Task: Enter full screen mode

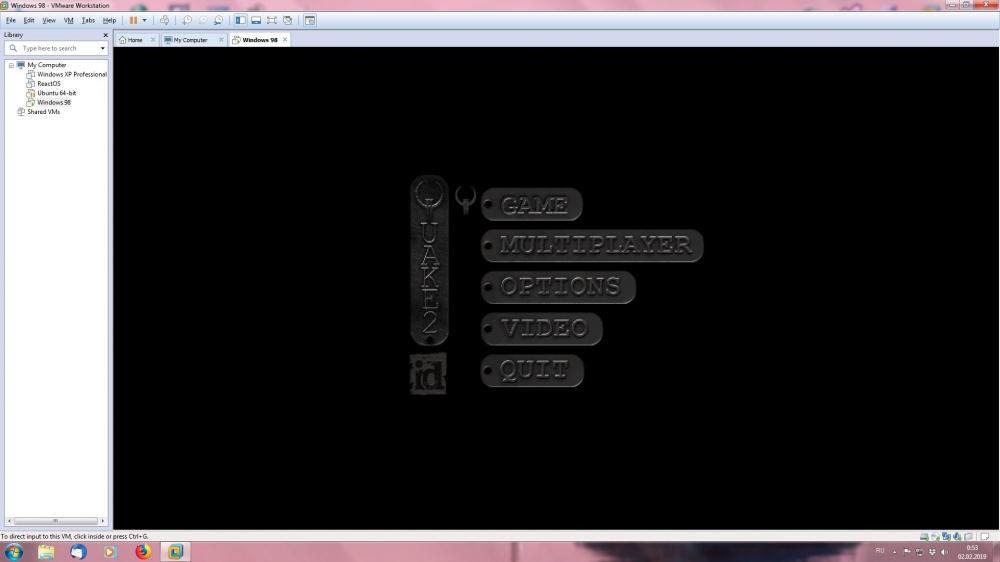Action: (272, 20)
